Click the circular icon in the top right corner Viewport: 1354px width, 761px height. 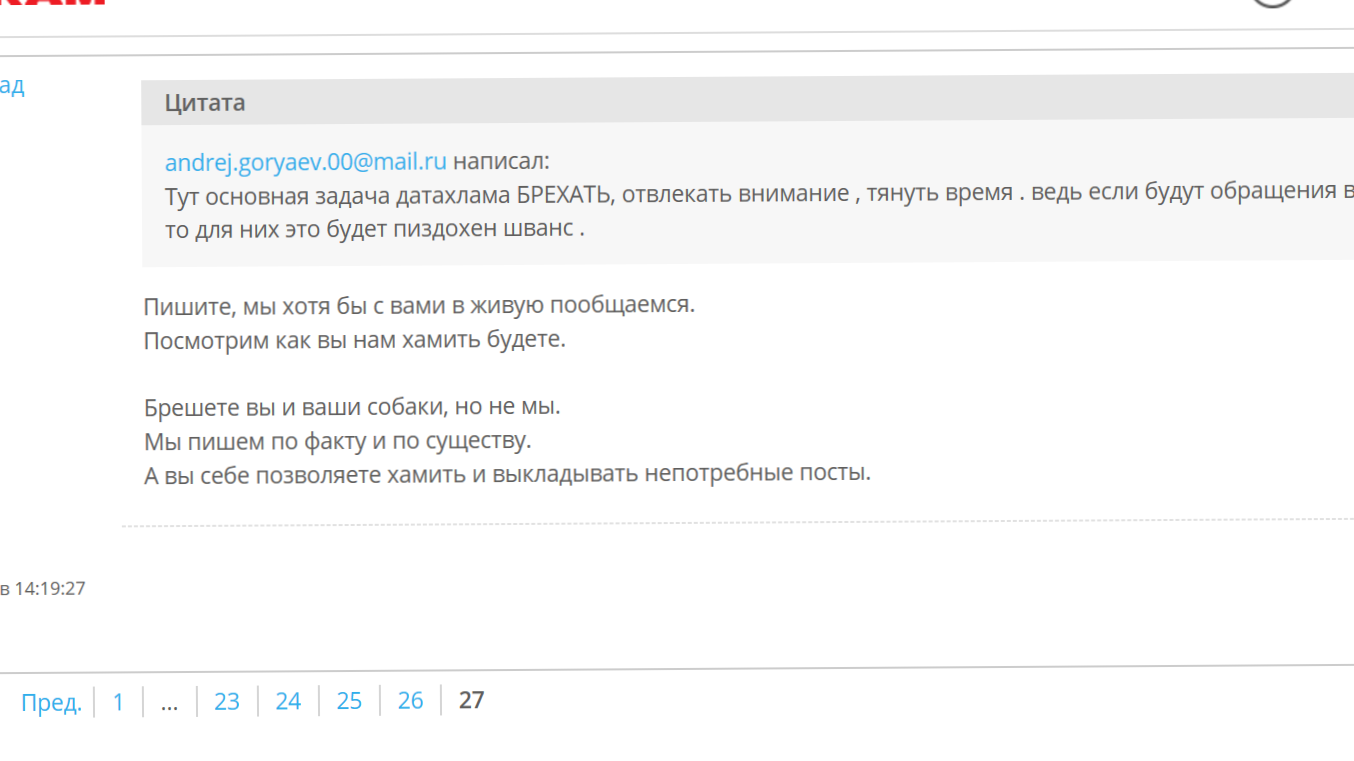coord(1273,3)
